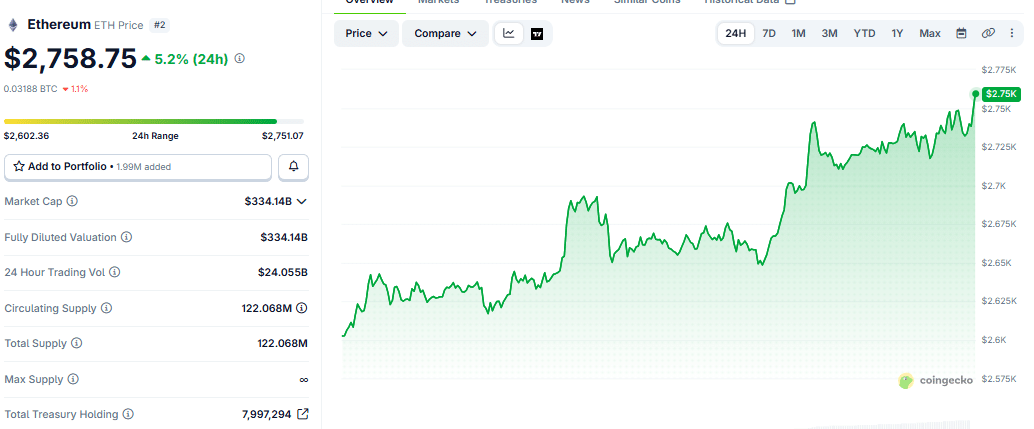
Task: Click the info icon beside 5.2% (24h)
Action: (x=239, y=59)
